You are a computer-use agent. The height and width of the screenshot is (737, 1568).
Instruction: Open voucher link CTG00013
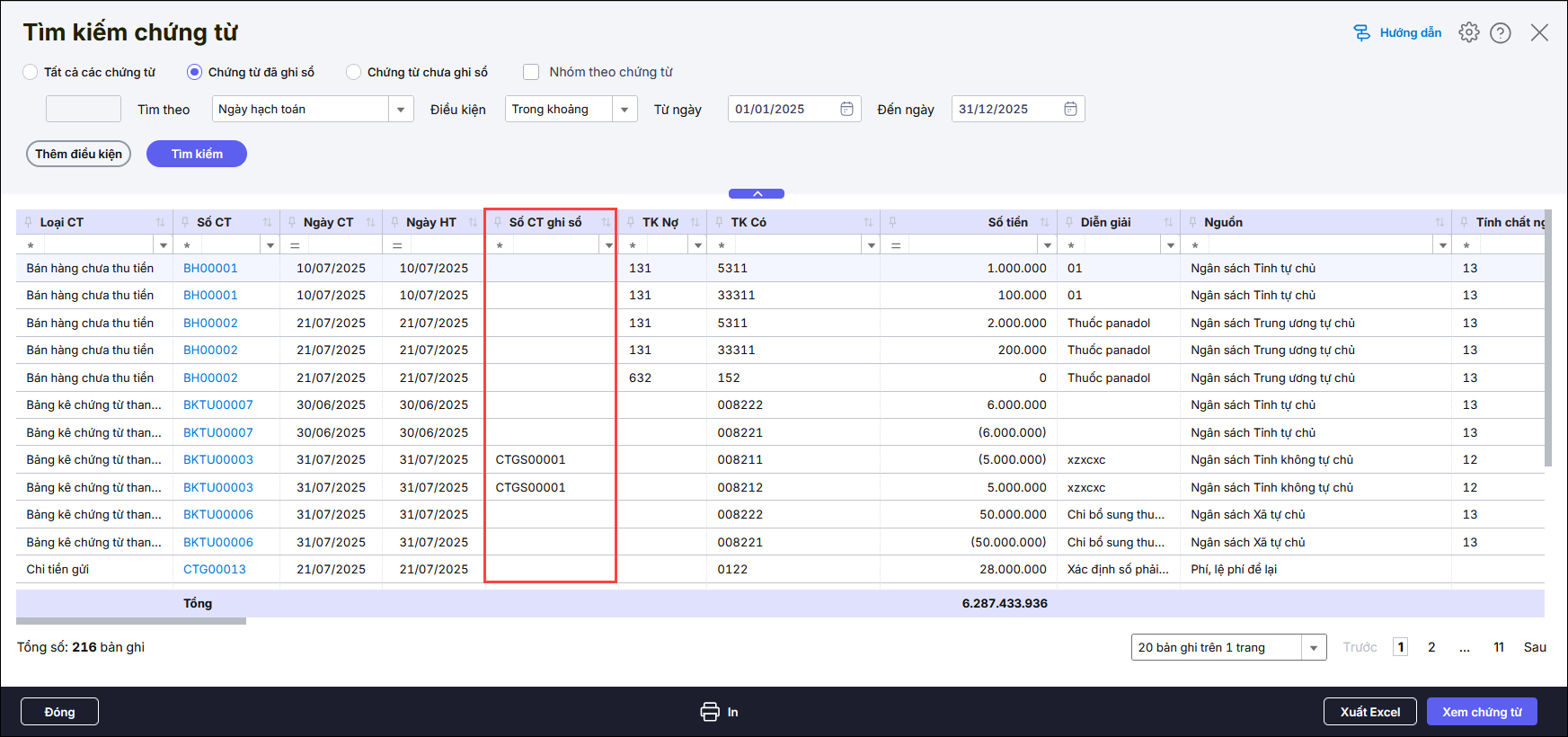215,569
